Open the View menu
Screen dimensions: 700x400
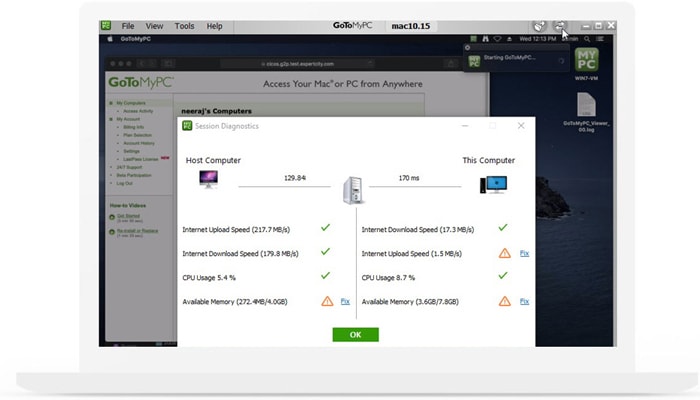154,25
